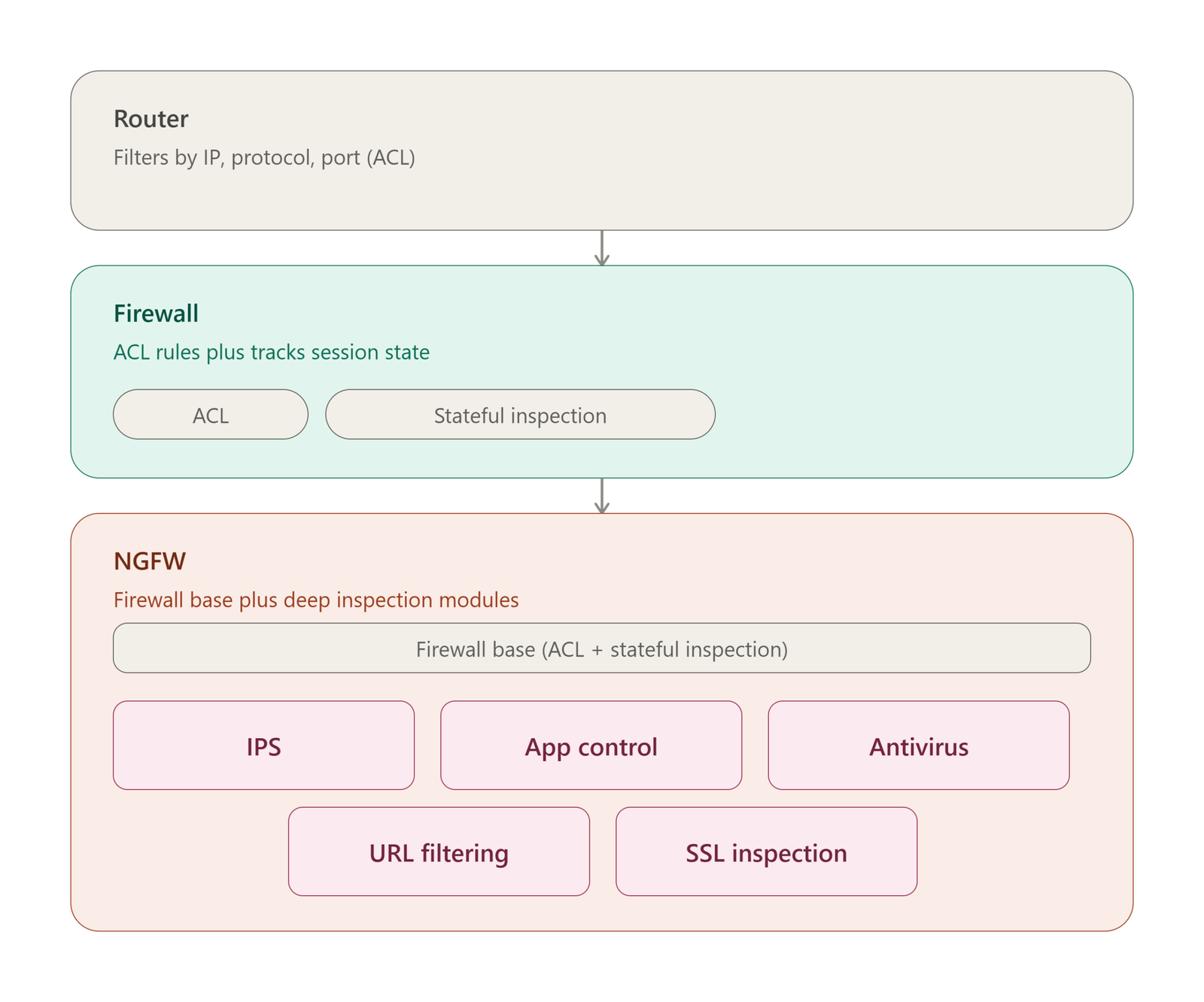Select the SSL inspection module
The width and height of the screenshot is (1204, 1002).
coord(766,852)
